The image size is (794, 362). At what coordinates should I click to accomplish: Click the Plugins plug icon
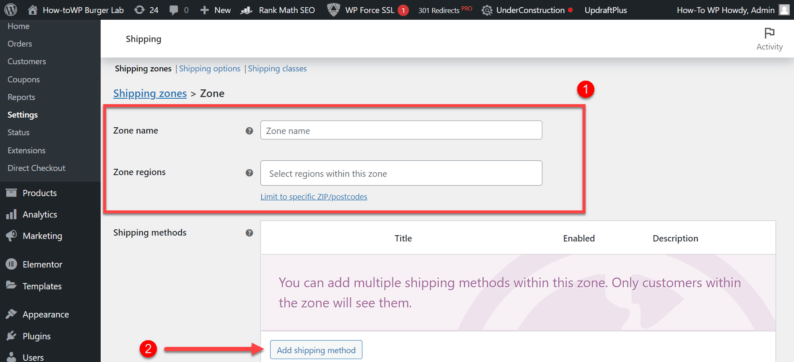[x=11, y=336]
